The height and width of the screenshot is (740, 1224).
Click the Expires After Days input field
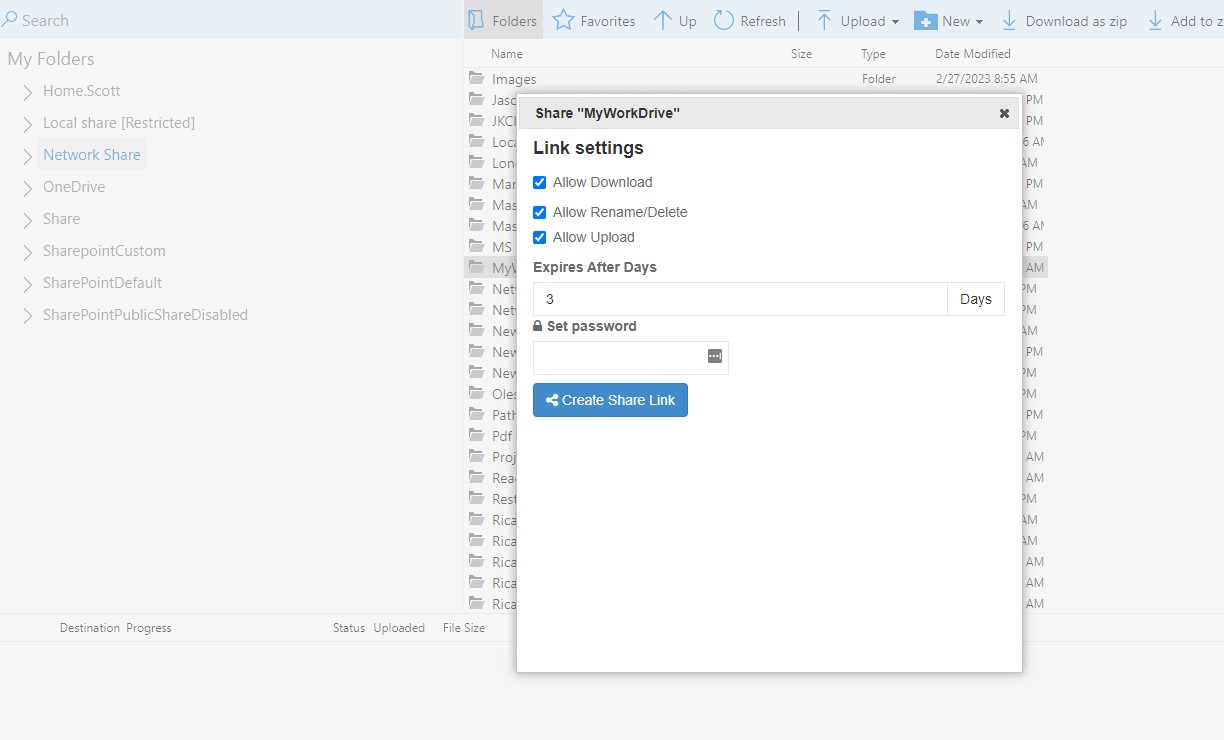pyautogui.click(x=740, y=299)
